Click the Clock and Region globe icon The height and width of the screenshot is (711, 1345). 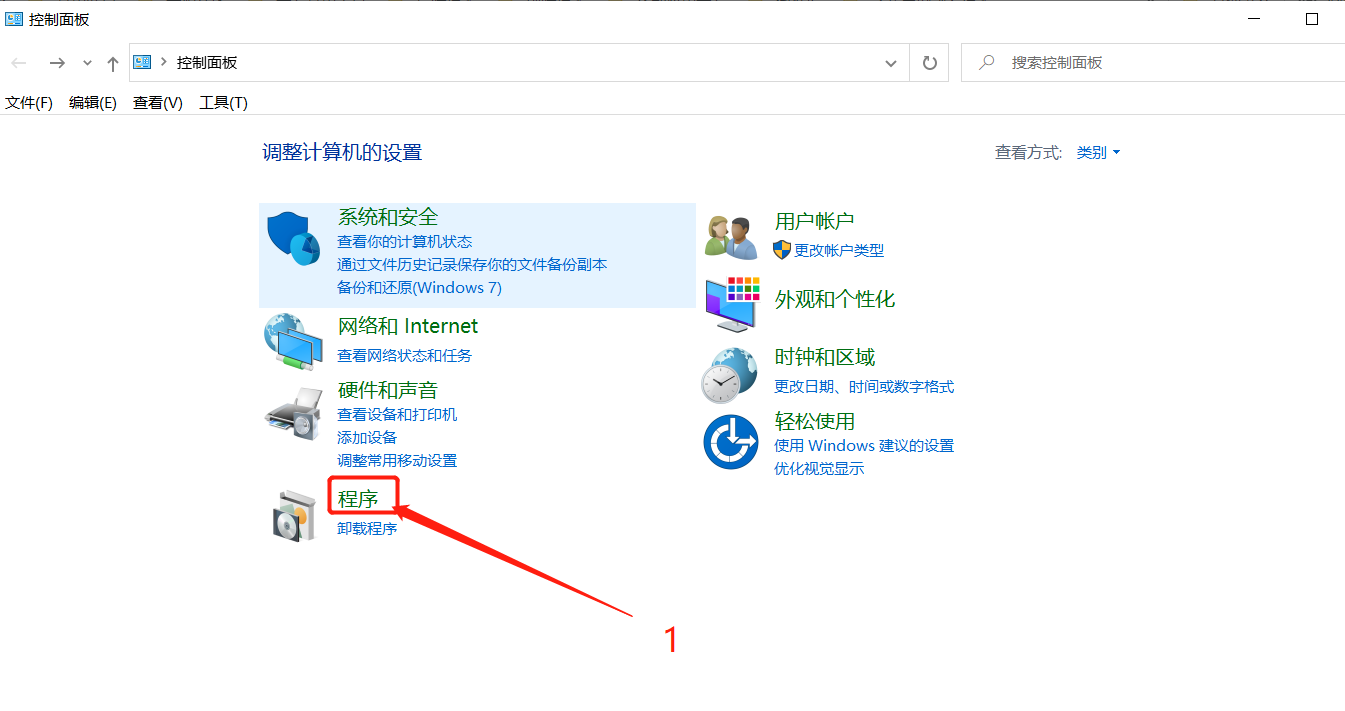[729, 375]
